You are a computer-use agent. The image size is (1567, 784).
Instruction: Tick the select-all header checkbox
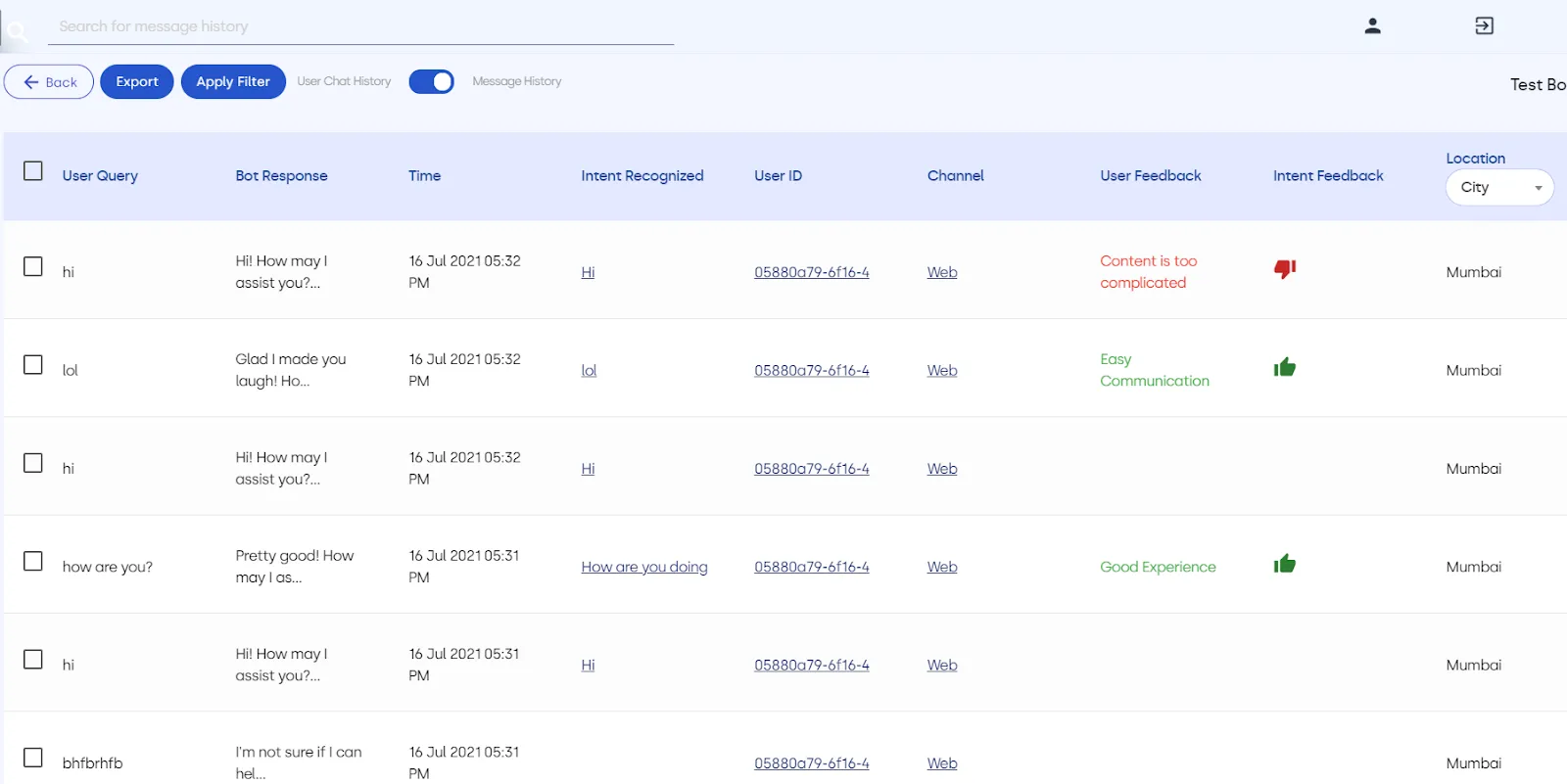coord(33,171)
